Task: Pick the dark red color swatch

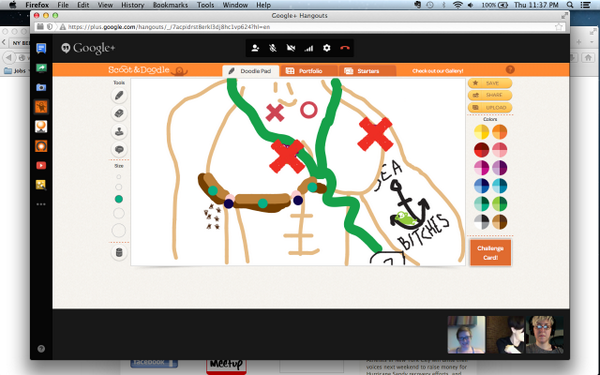Action: pyautogui.click(x=481, y=150)
